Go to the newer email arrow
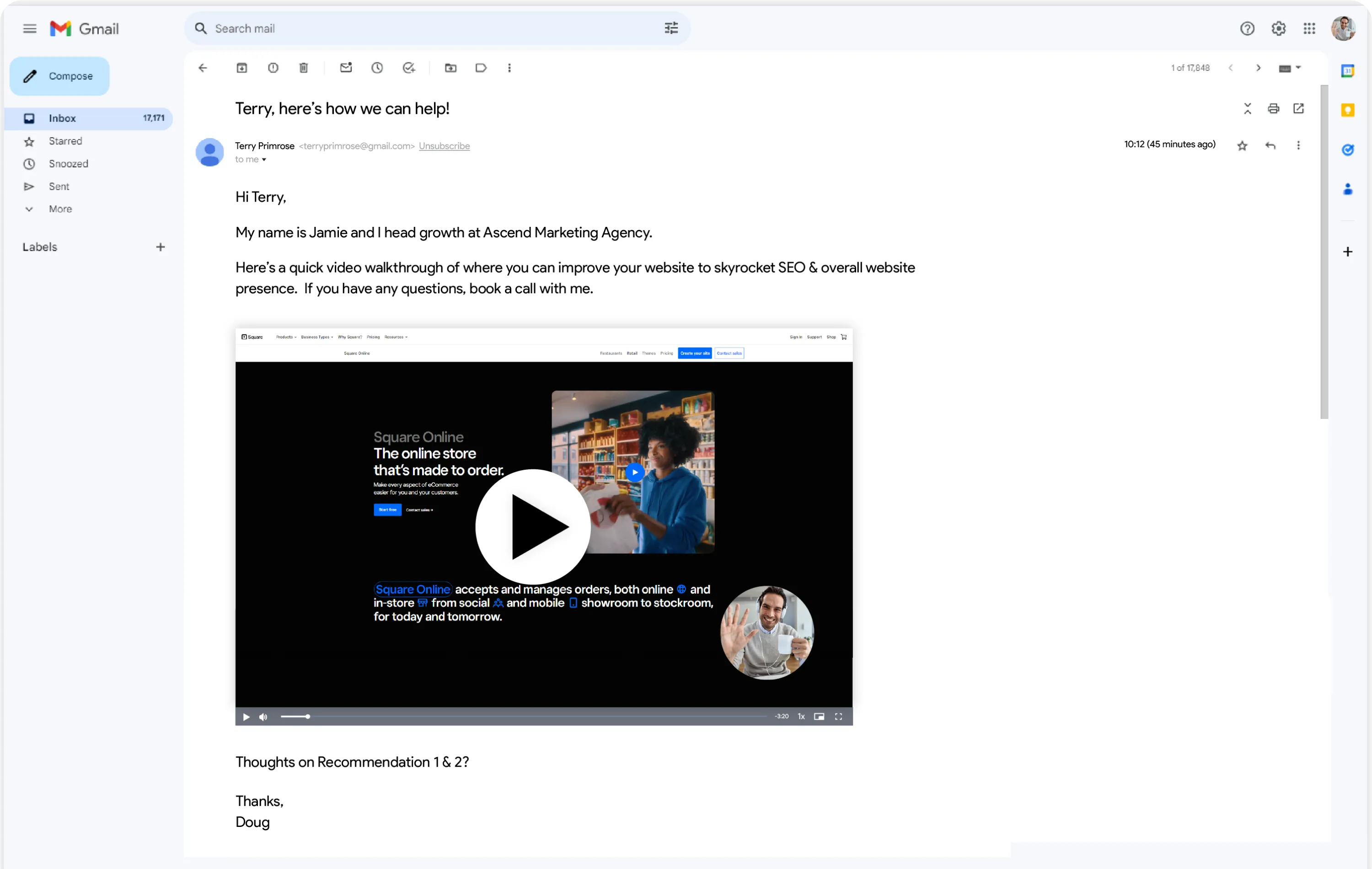The height and width of the screenshot is (869, 1372). (1231, 68)
